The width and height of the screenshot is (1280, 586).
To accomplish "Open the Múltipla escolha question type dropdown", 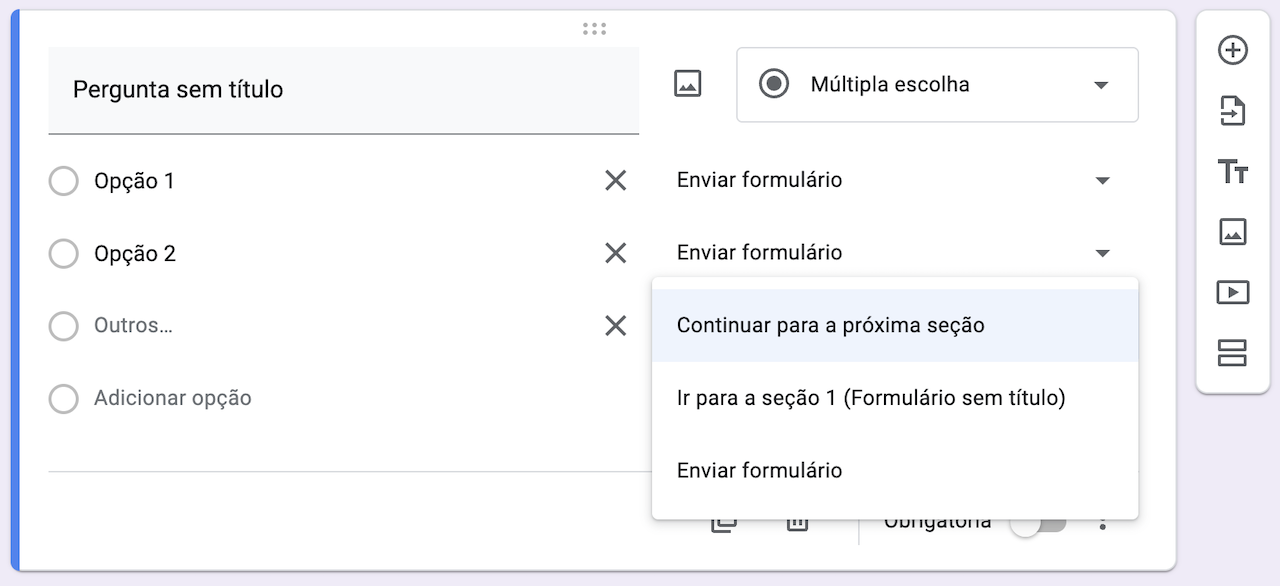I will [x=936, y=85].
